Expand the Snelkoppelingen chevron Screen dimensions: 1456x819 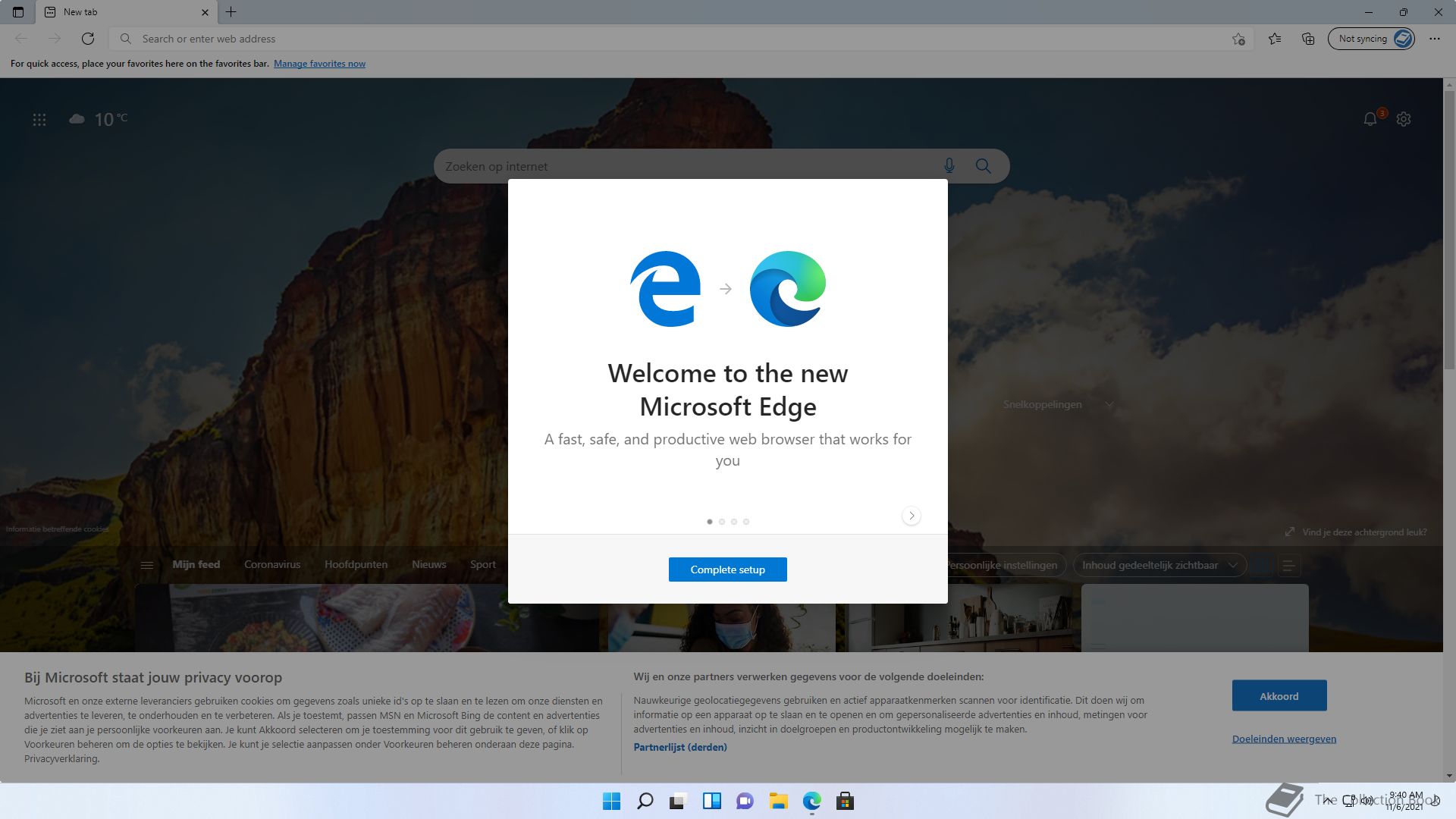(x=1109, y=404)
